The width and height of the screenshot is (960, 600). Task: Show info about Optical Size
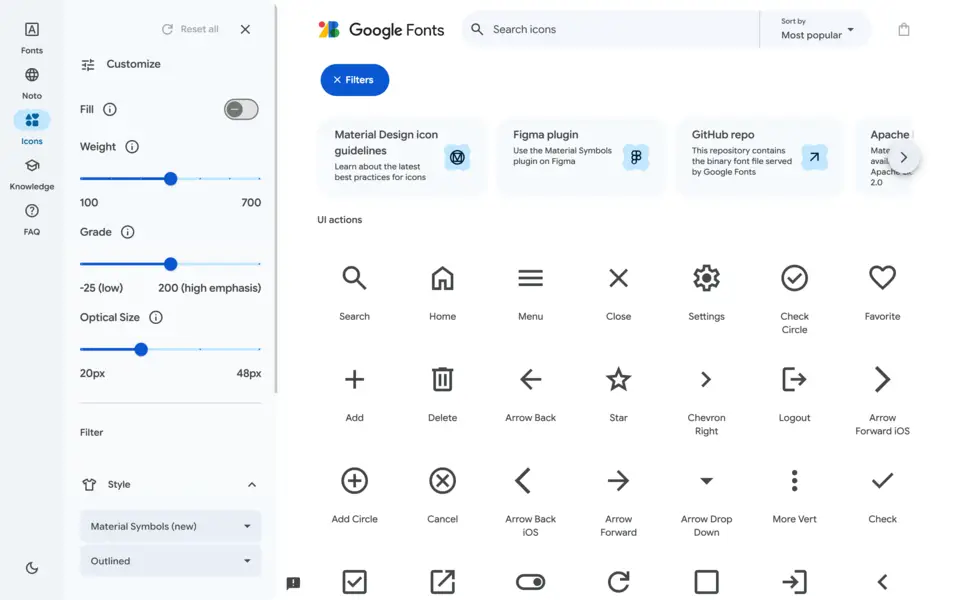(x=156, y=317)
